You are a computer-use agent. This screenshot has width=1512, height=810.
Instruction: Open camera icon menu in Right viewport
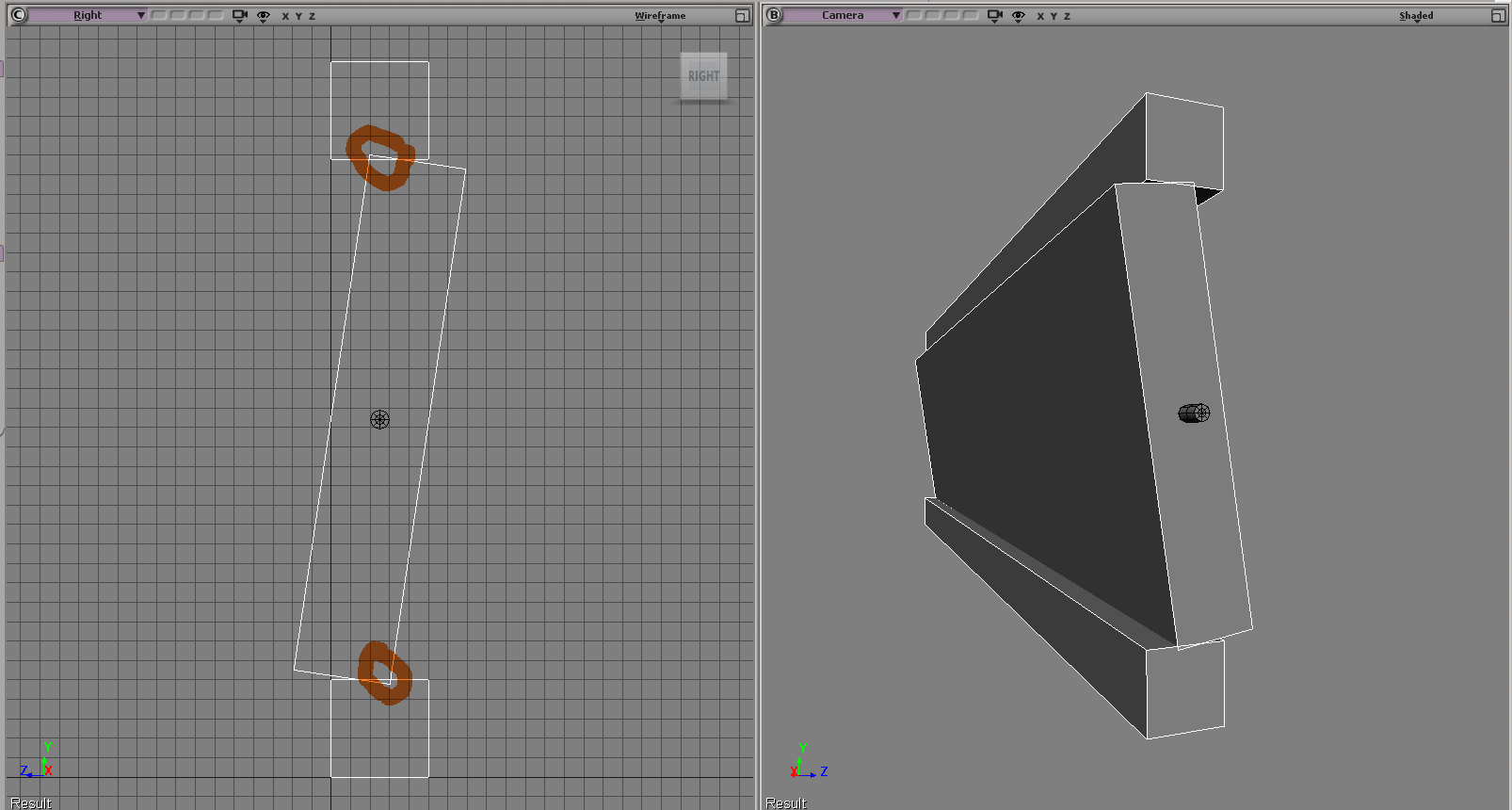(x=240, y=16)
